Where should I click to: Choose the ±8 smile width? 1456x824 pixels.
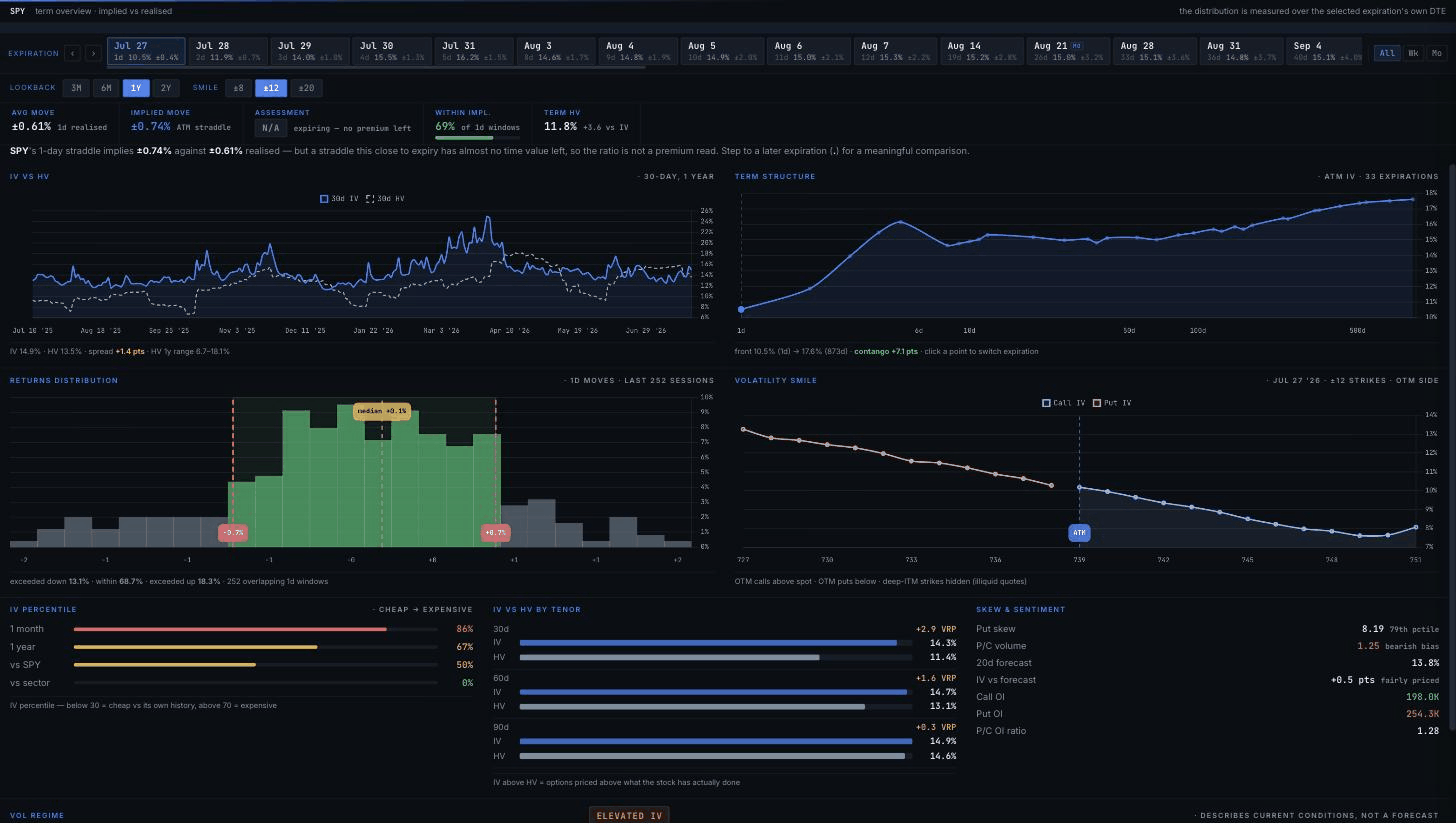click(x=238, y=88)
